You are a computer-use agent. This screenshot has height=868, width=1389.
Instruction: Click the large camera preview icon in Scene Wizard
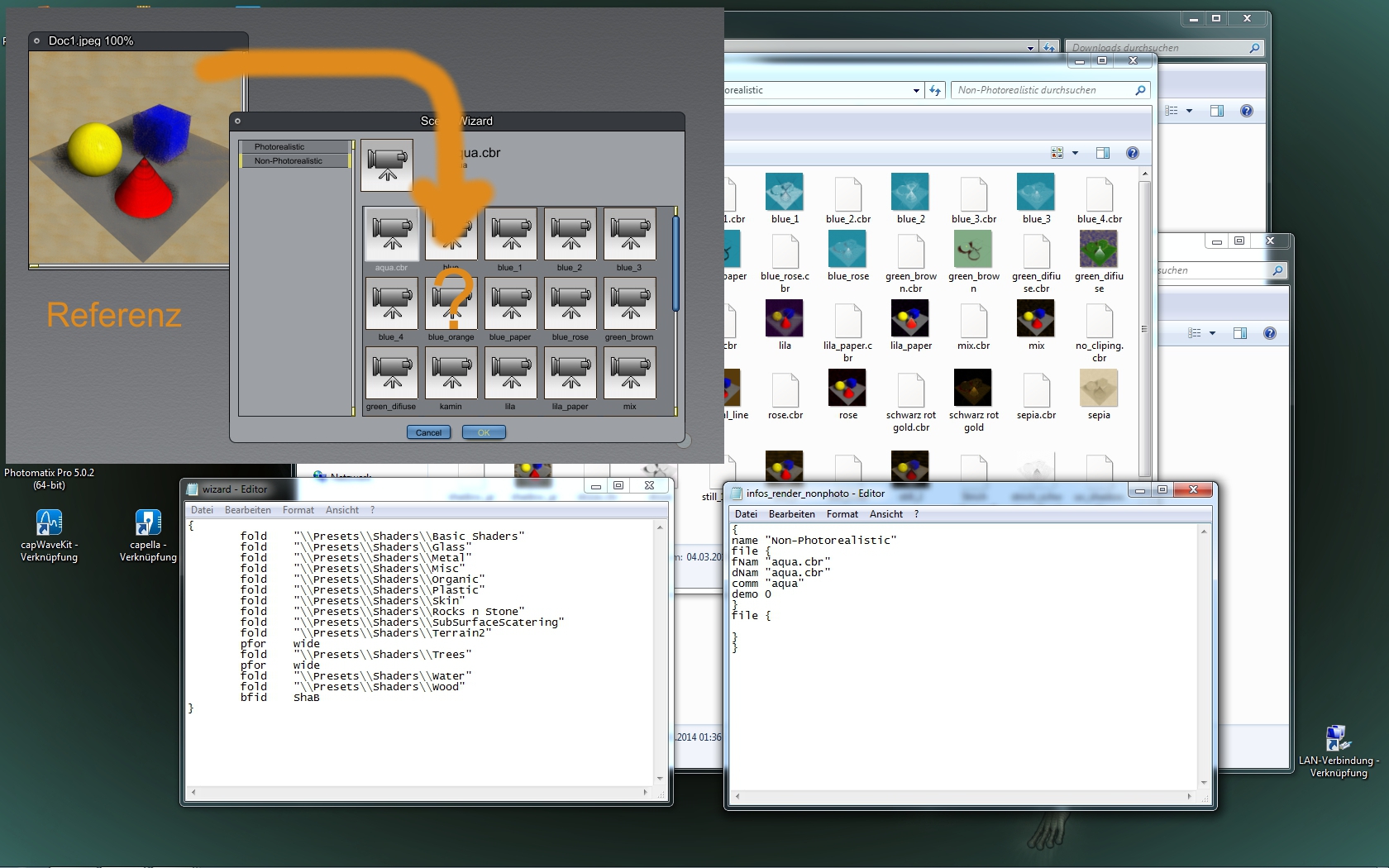(x=388, y=165)
